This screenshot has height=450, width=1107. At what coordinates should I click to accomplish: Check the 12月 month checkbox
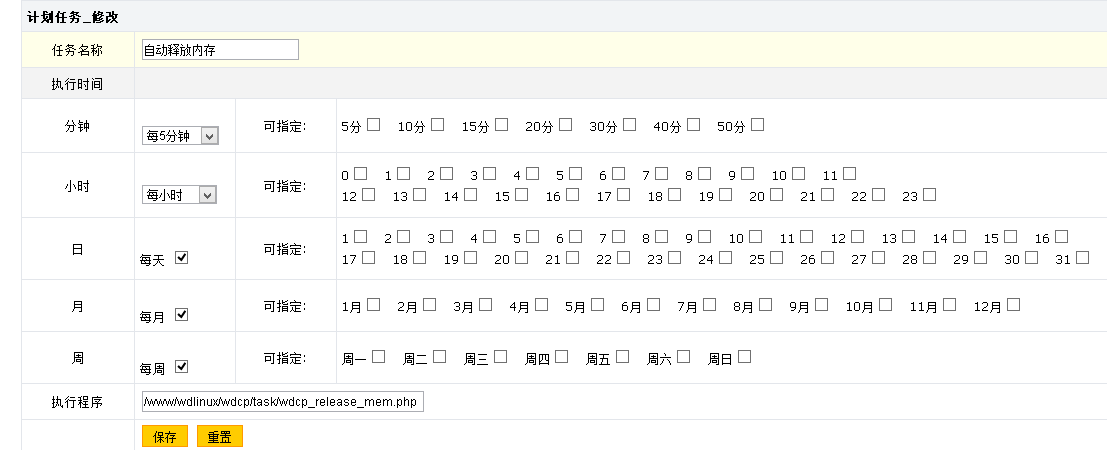click(1014, 304)
